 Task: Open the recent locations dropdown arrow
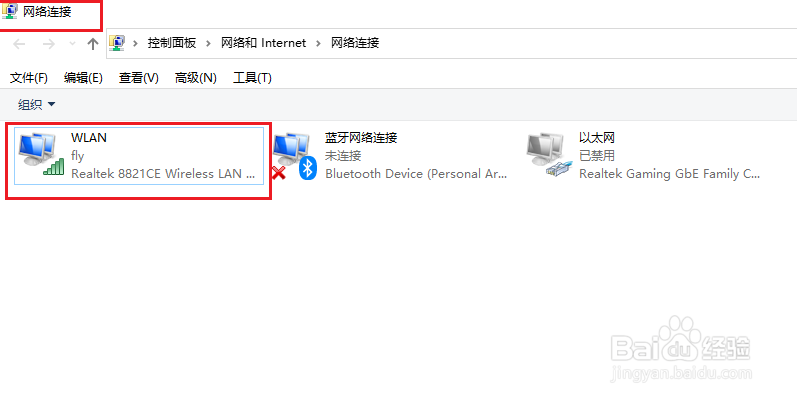(72, 44)
